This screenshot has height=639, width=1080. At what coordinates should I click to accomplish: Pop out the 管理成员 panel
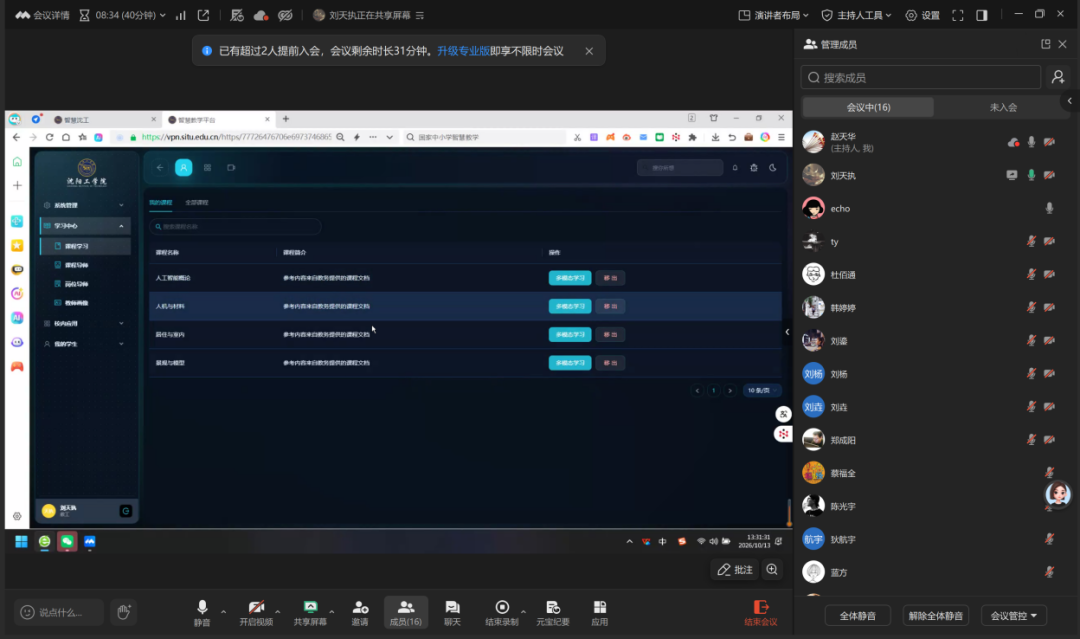(x=1046, y=44)
